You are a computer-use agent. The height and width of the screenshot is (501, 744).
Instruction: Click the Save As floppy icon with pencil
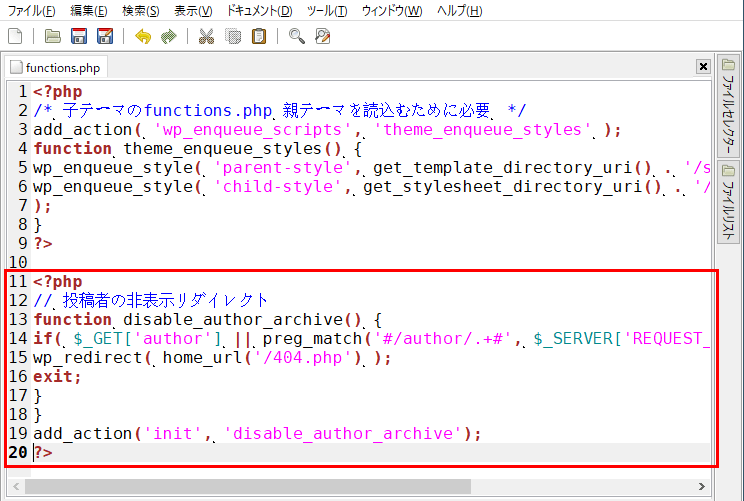pyautogui.click(x=105, y=36)
